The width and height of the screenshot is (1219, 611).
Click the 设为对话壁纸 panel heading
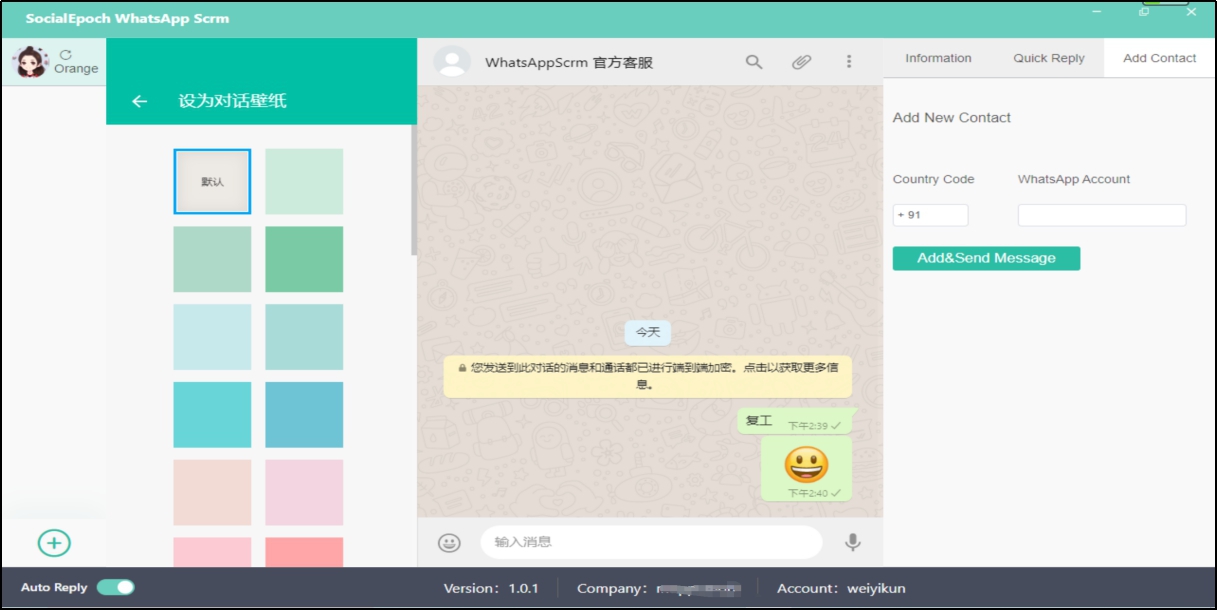click(x=233, y=101)
